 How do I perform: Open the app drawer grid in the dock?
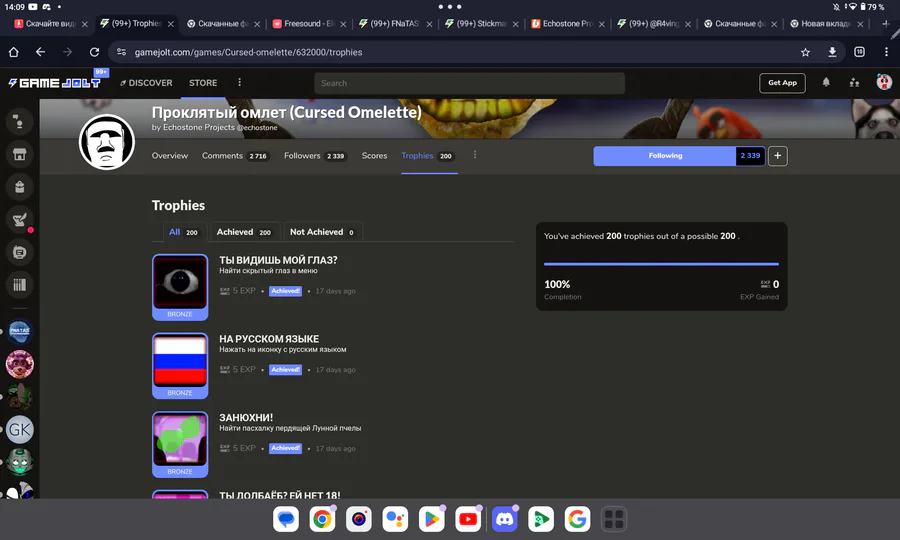click(x=614, y=519)
